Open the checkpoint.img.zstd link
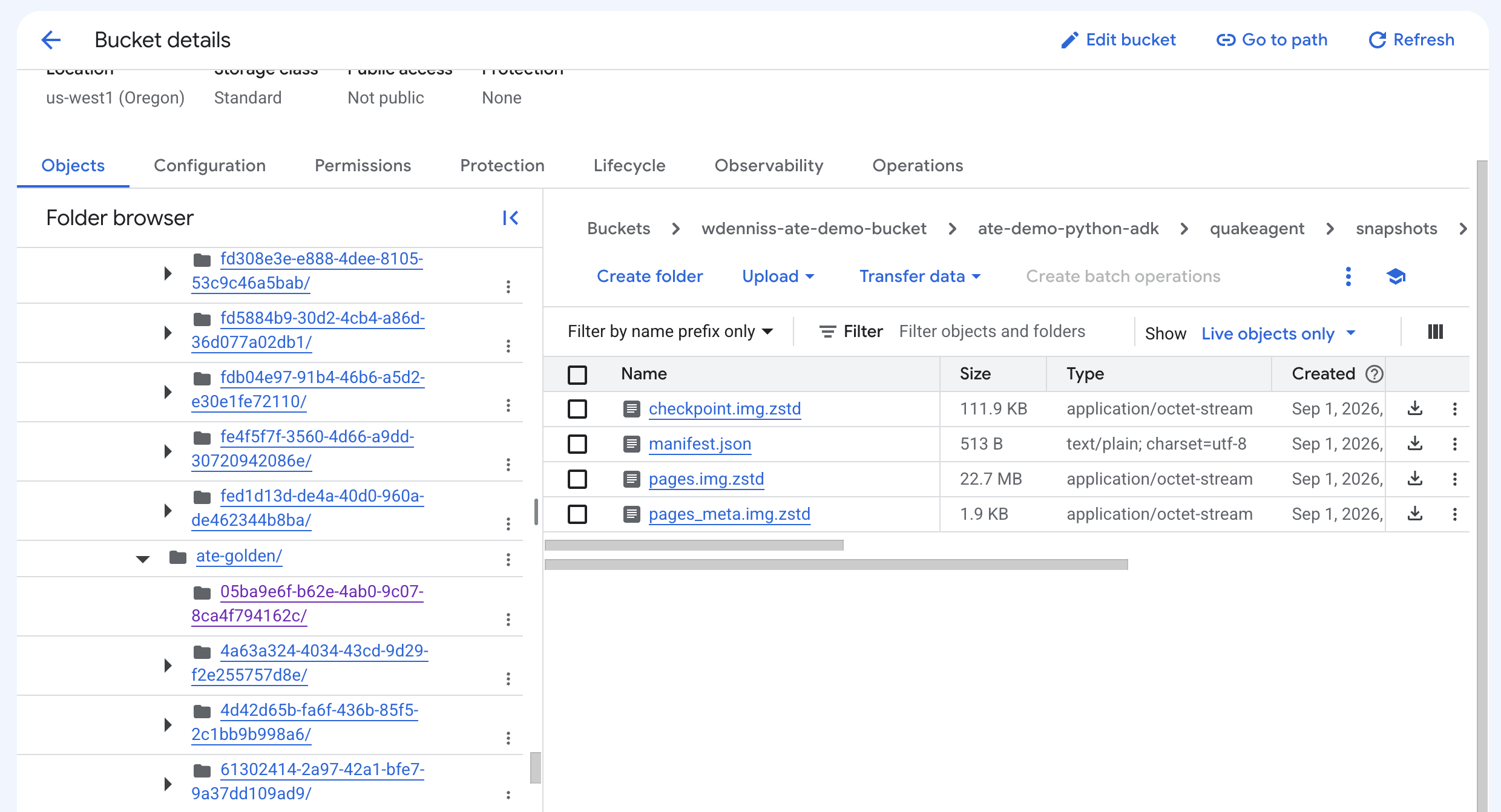Viewport: 1501px width, 812px height. 724,409
